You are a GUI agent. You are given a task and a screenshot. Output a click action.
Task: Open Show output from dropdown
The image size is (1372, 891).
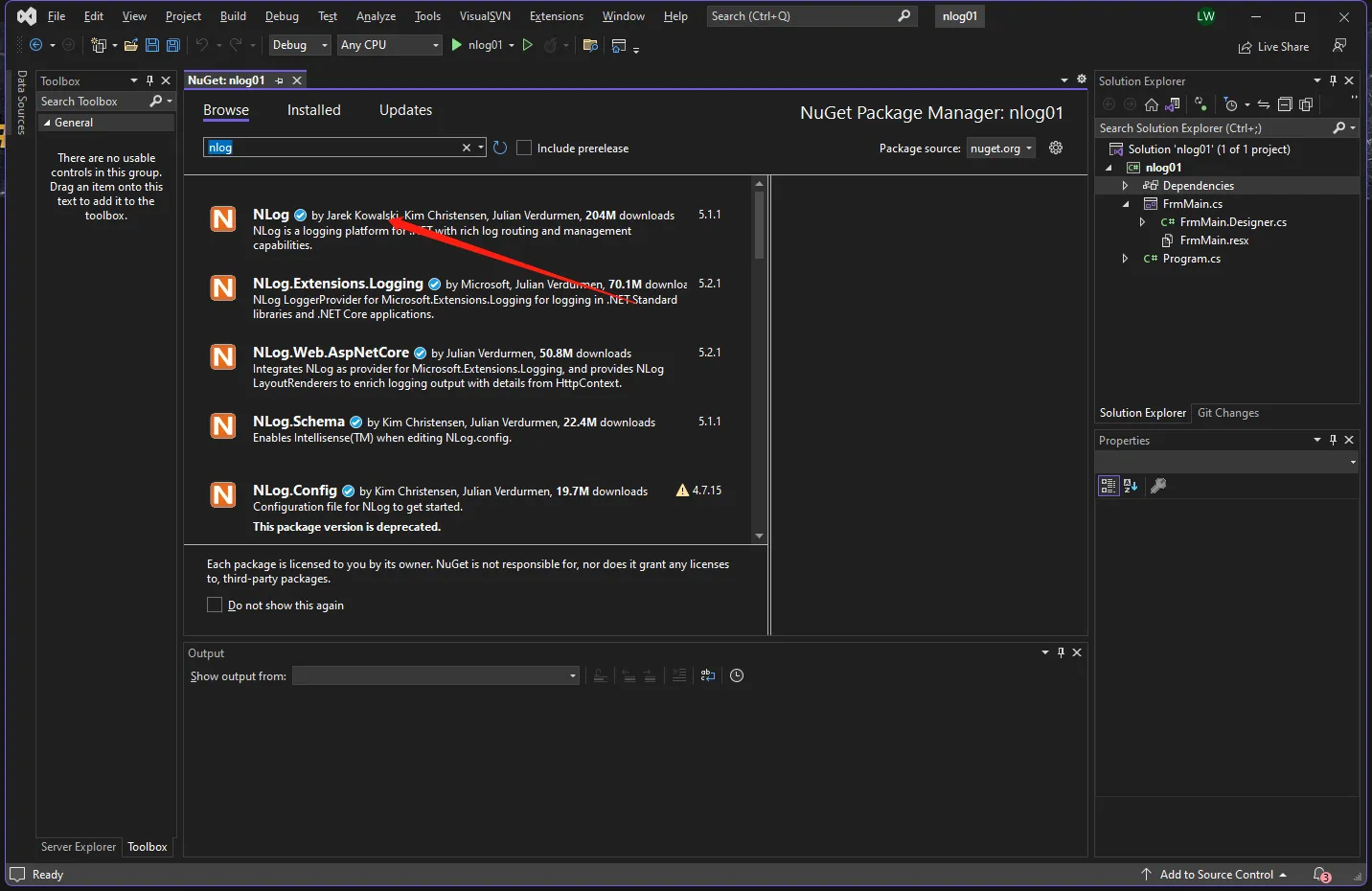coord(436,675)
